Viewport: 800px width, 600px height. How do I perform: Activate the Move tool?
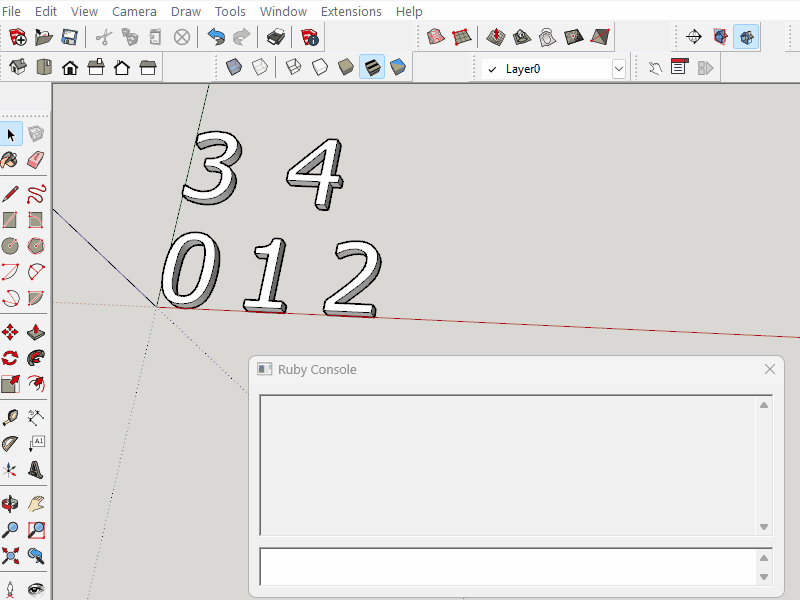[10, 332]
